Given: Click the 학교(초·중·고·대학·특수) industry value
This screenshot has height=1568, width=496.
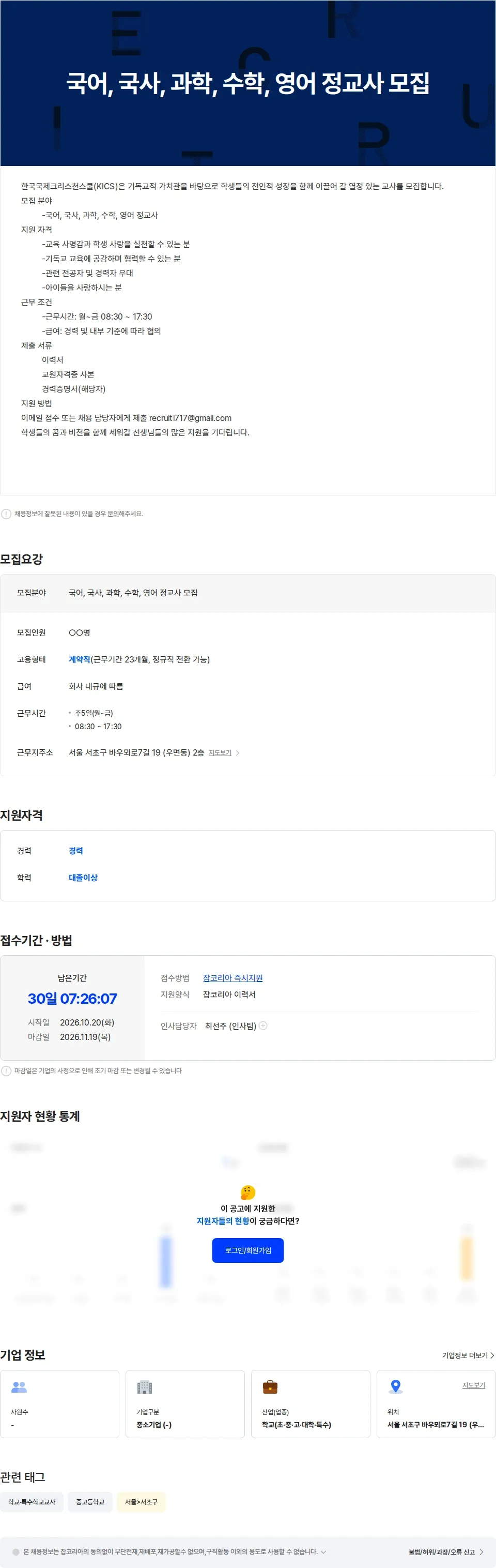Looking at the screenshot, I should 297,1424.
